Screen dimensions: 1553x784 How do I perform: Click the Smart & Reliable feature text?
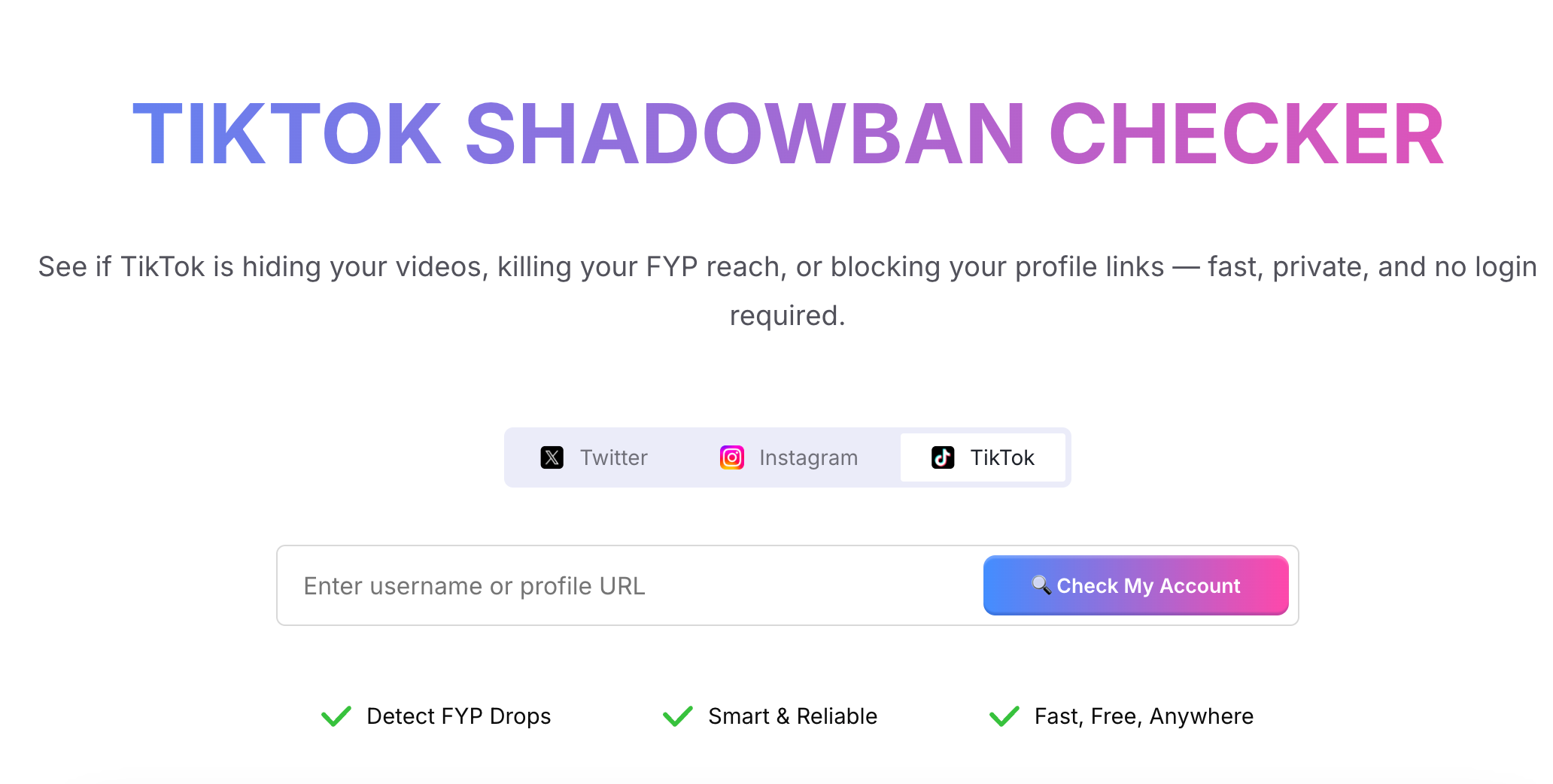point(792,716)
